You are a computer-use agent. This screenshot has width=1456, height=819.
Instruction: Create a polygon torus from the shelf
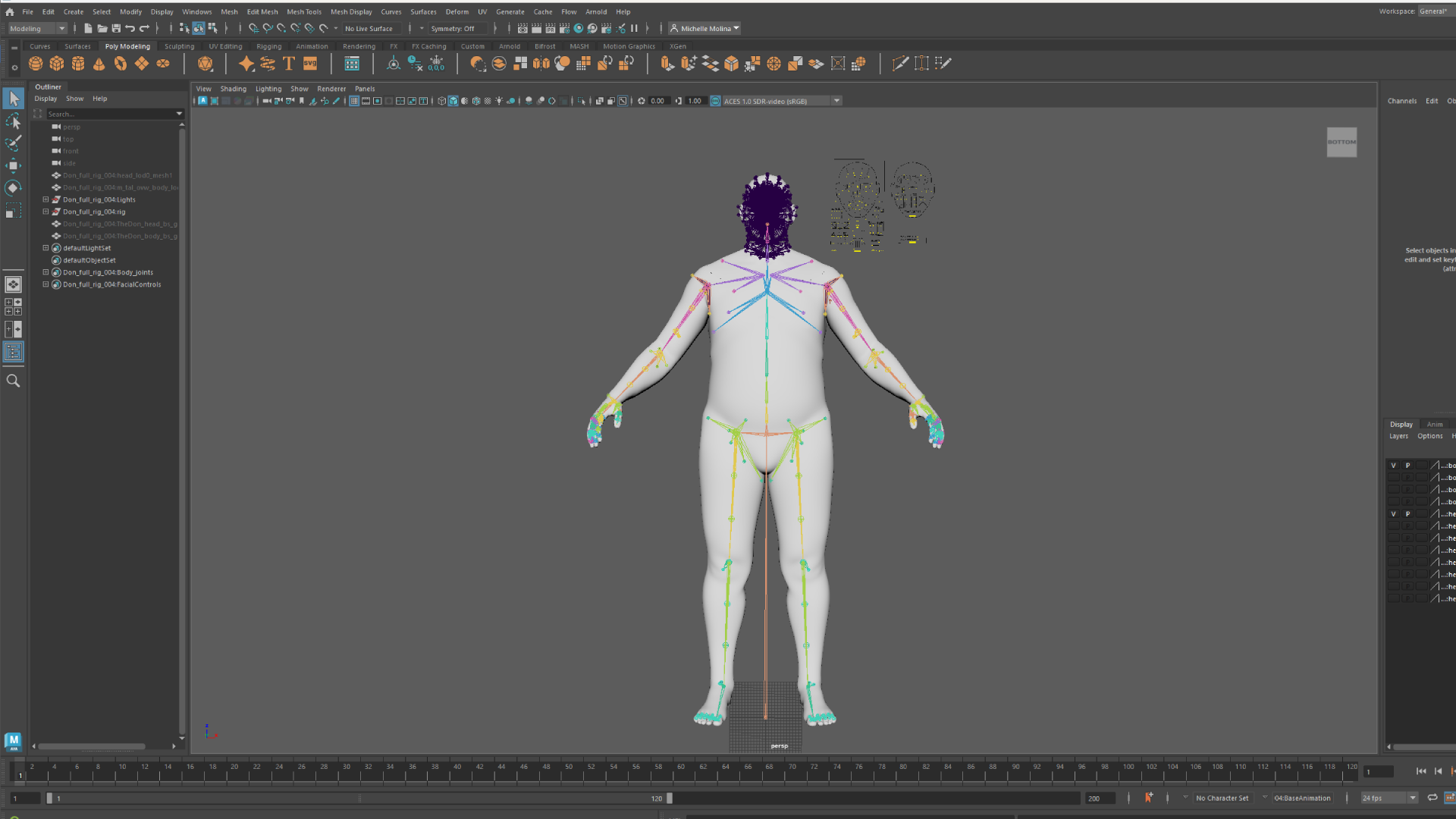click(x=121, y=64)
